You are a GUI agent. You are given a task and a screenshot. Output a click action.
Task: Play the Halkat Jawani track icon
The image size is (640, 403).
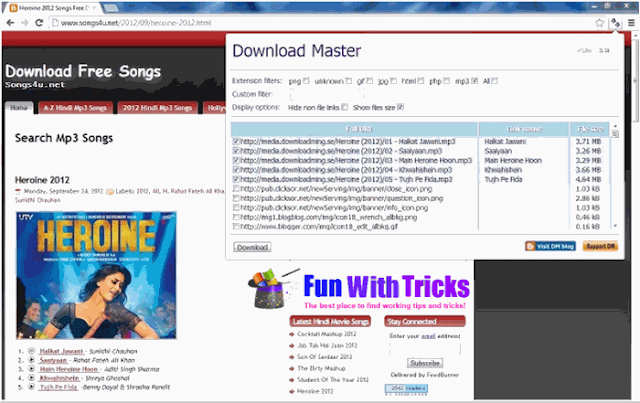tap(31, 351)
